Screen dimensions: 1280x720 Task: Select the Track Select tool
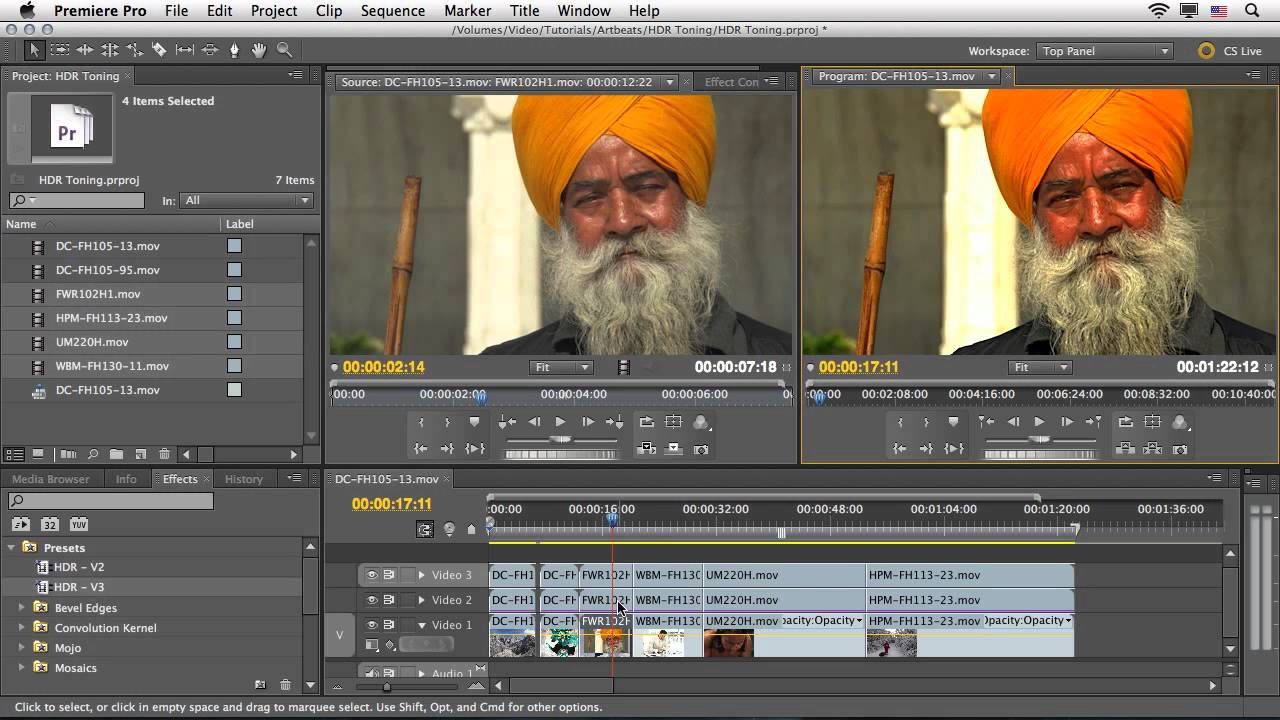pyautogui.click(x=60, y=50)
